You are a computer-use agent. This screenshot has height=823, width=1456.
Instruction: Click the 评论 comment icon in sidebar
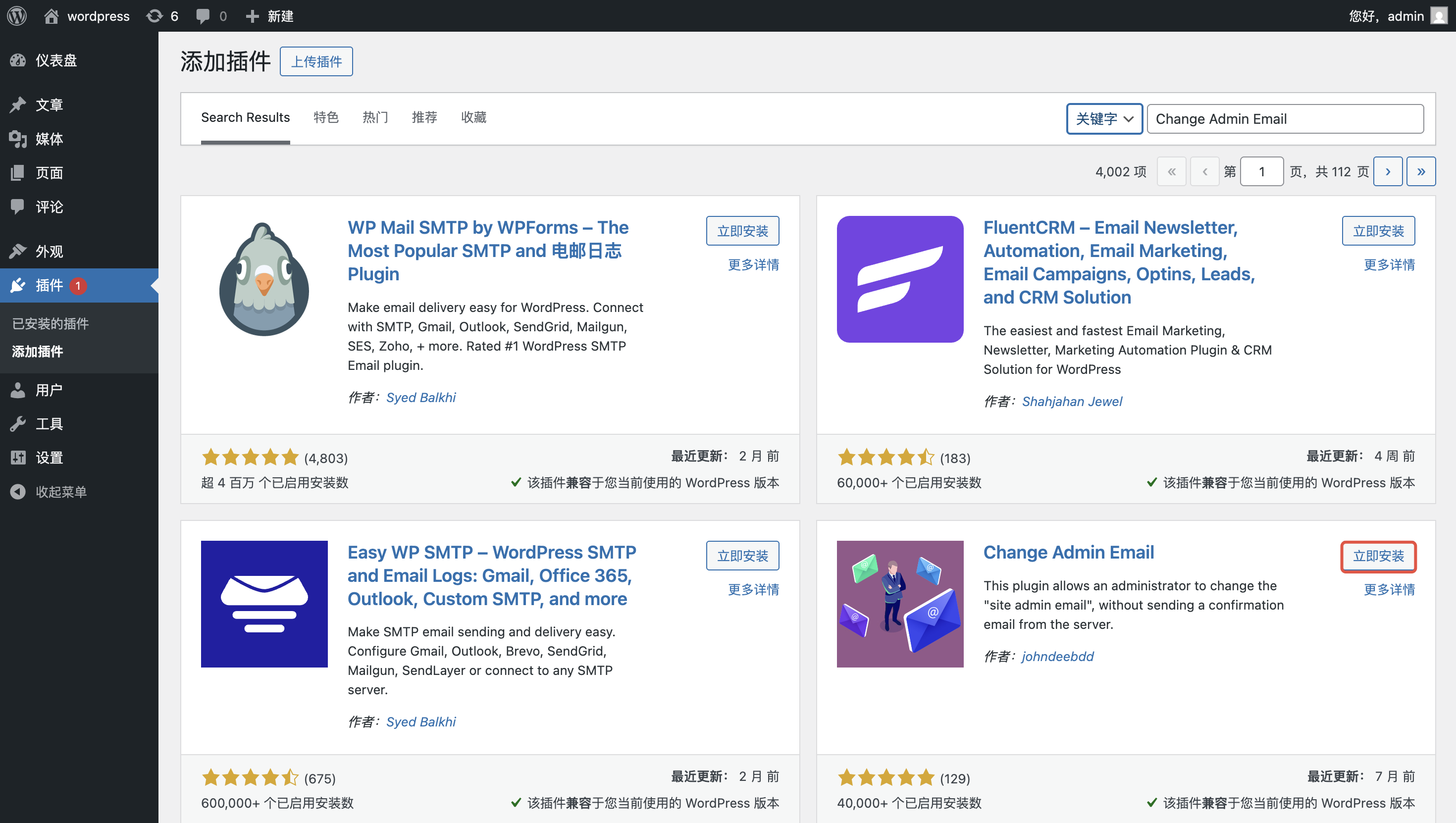(x=18, y=206)
